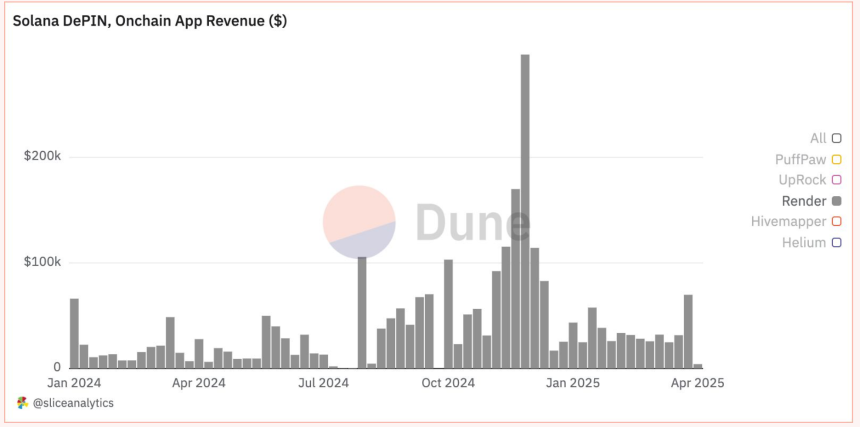Click the Jul 2024 x-axis label
The image size is (860, 427).
tap(323, 382)
